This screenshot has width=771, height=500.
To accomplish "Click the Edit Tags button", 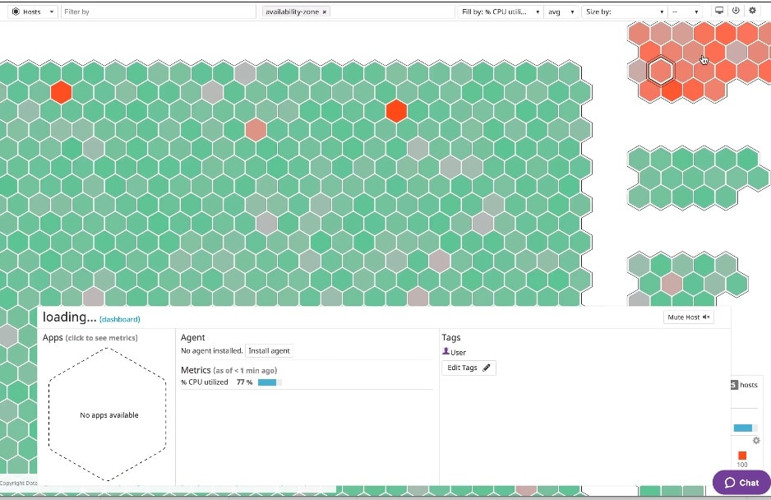I will [468, 368].
